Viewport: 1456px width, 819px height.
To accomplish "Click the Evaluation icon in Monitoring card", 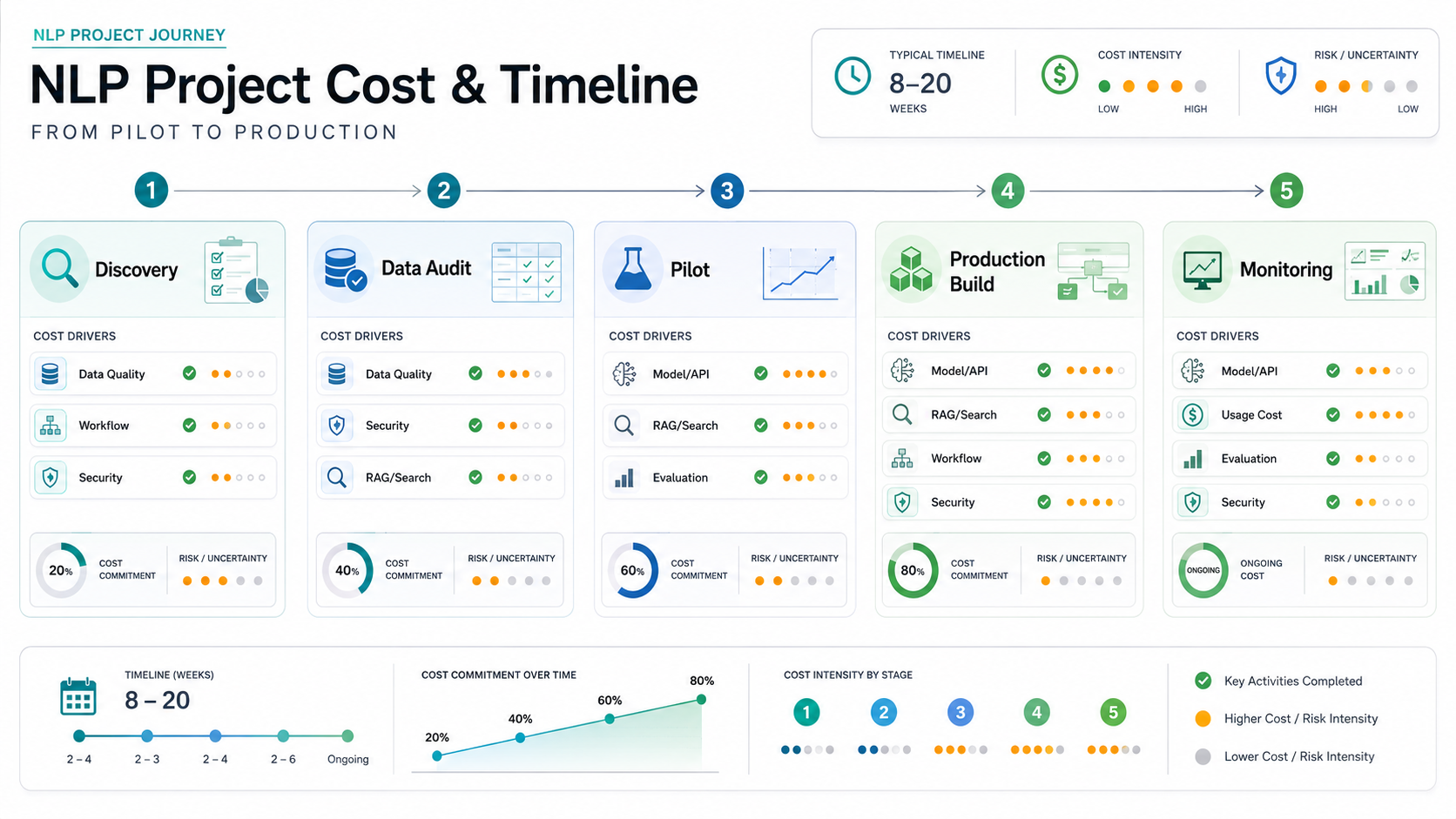I will pyautogui.click(x=1193, y=459).
